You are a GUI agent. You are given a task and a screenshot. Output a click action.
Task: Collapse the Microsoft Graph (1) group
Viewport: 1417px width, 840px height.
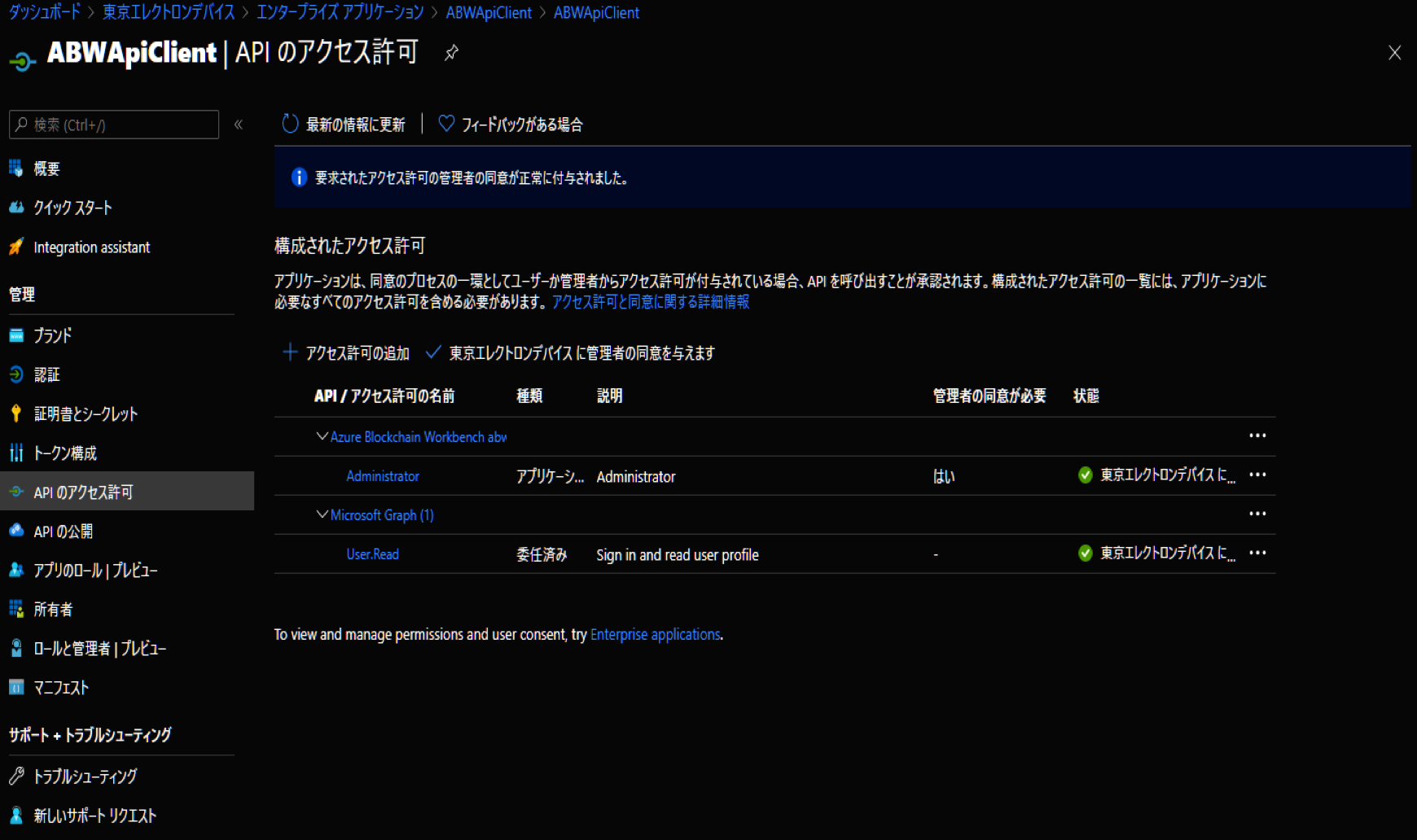coord(322,514)
